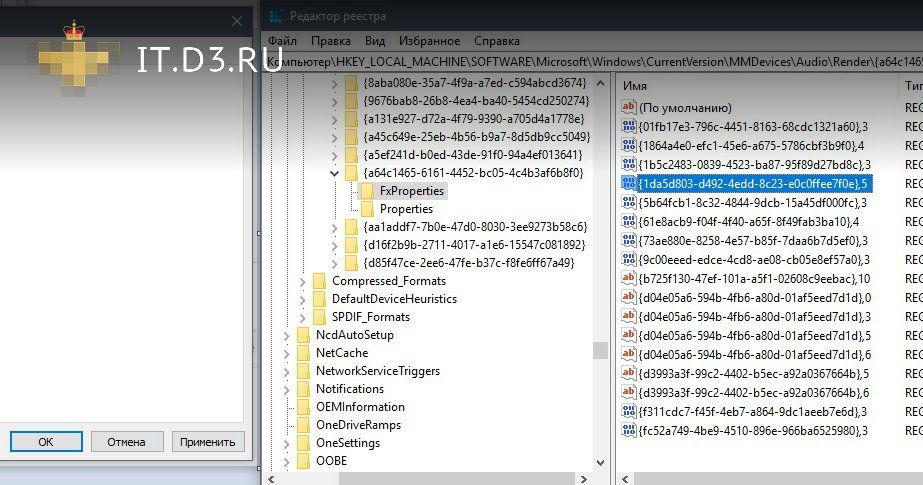Click binary icon of {01fb17e3-796c...},3 value
923x485 pixels.
629,127
